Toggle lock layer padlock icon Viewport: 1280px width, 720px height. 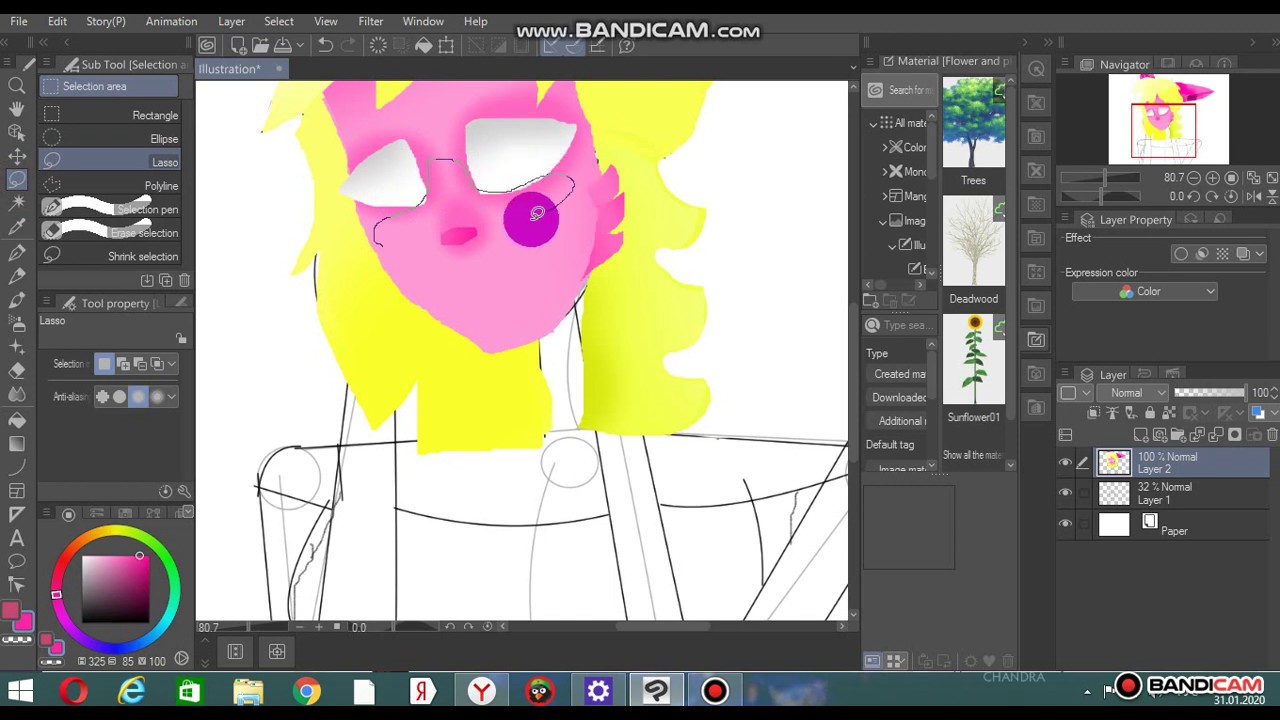(x=1149, y=413)
